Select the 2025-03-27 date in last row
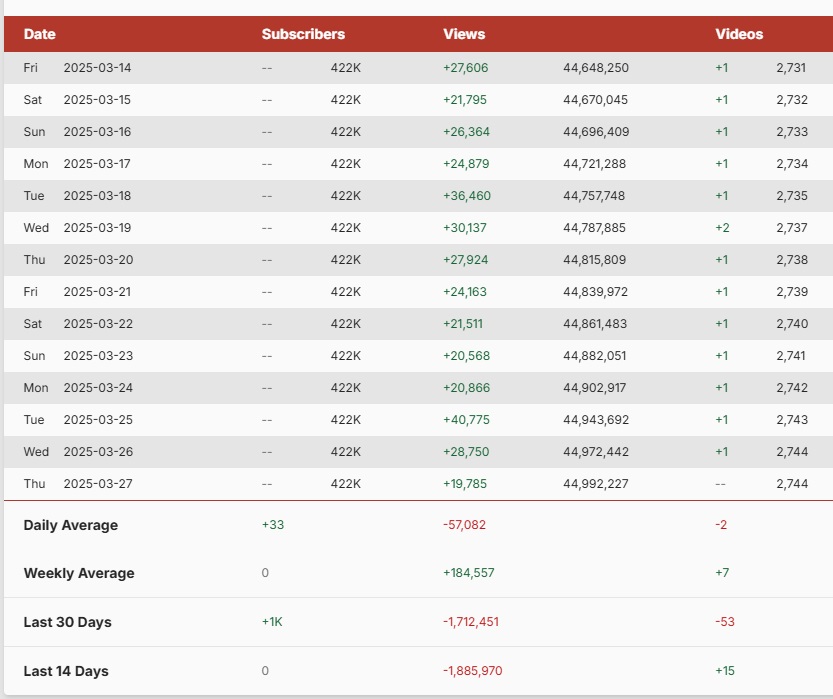This screenshot has height=699, width=833. pos(97,484)
